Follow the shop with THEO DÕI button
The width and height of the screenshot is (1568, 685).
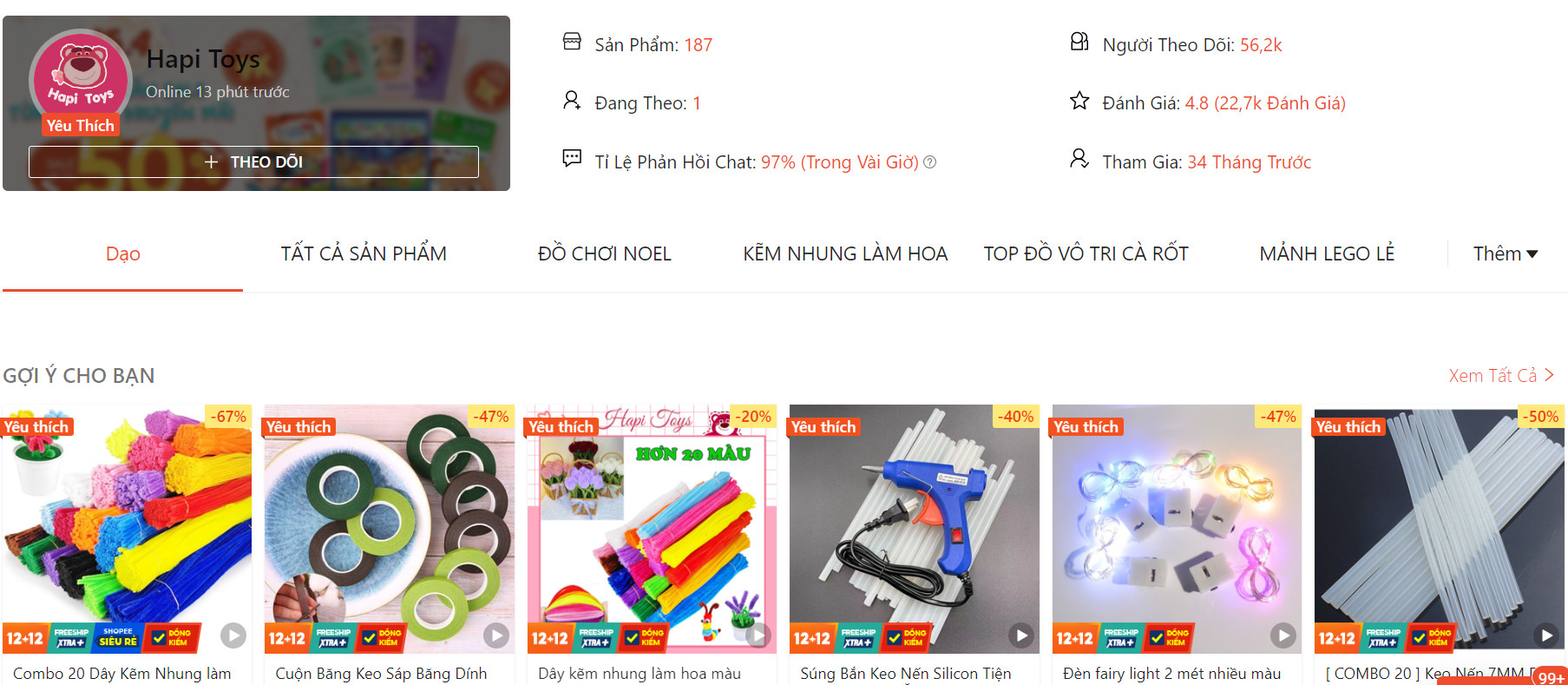pos(253,161)
